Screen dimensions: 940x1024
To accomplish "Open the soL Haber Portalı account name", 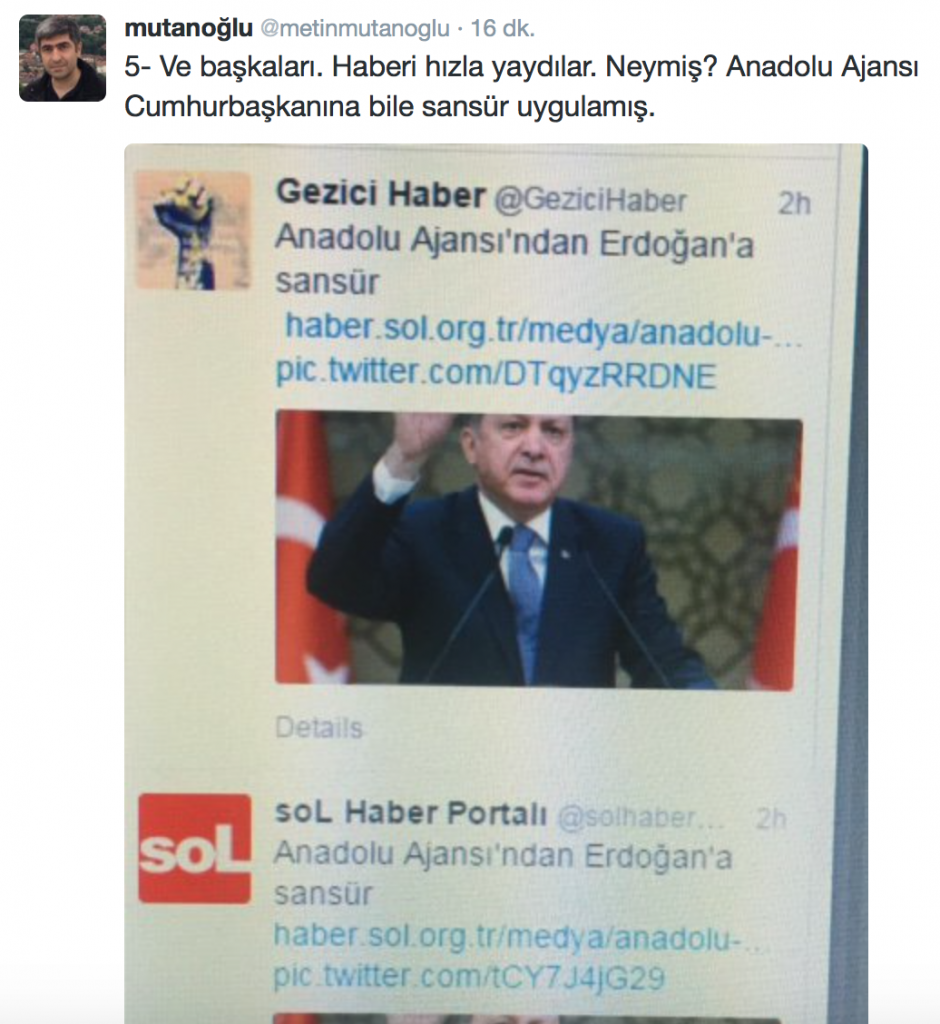I will coord(411,813).
